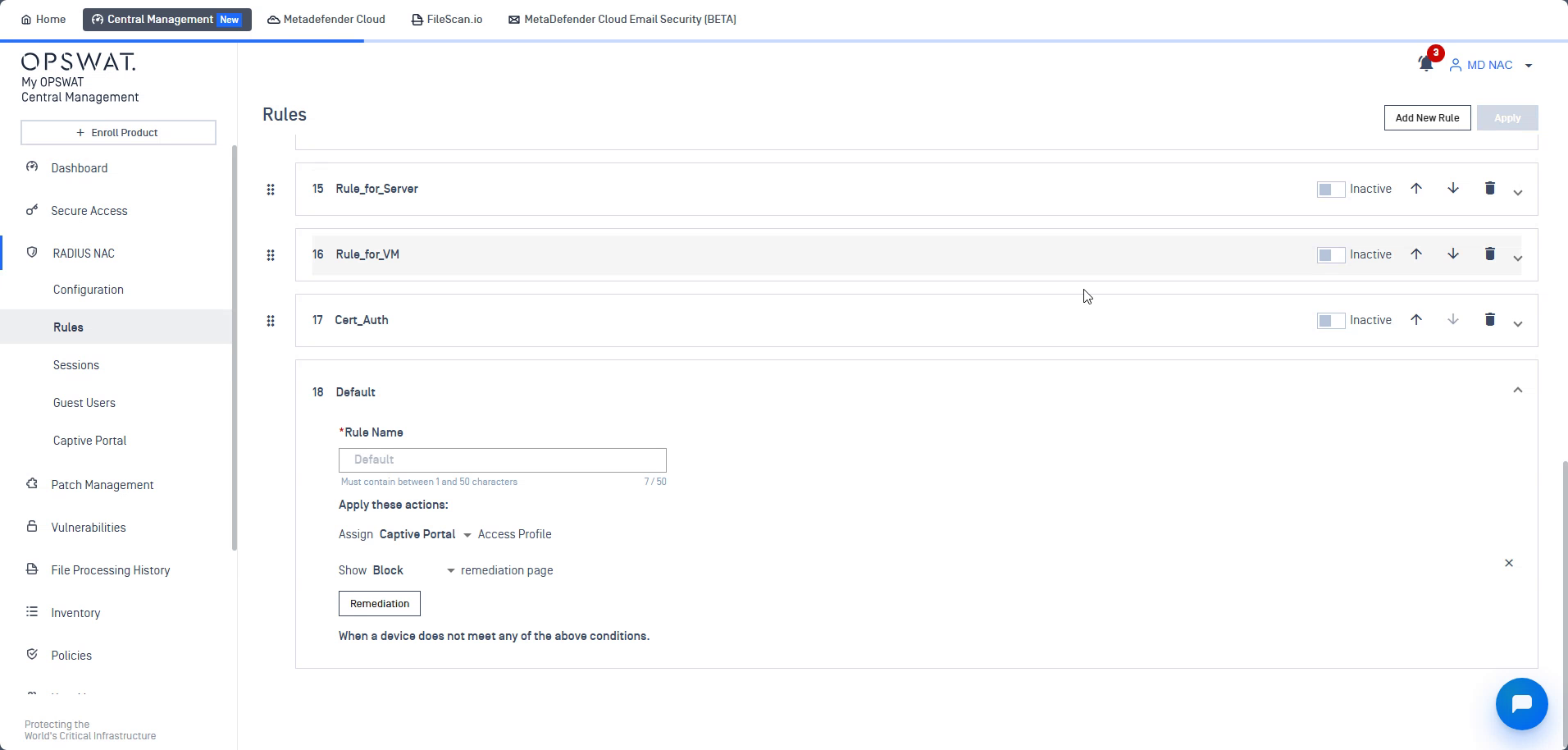Expand the Rule_for_Server row
This screenshot has height=750, width=1568.
1518,192
